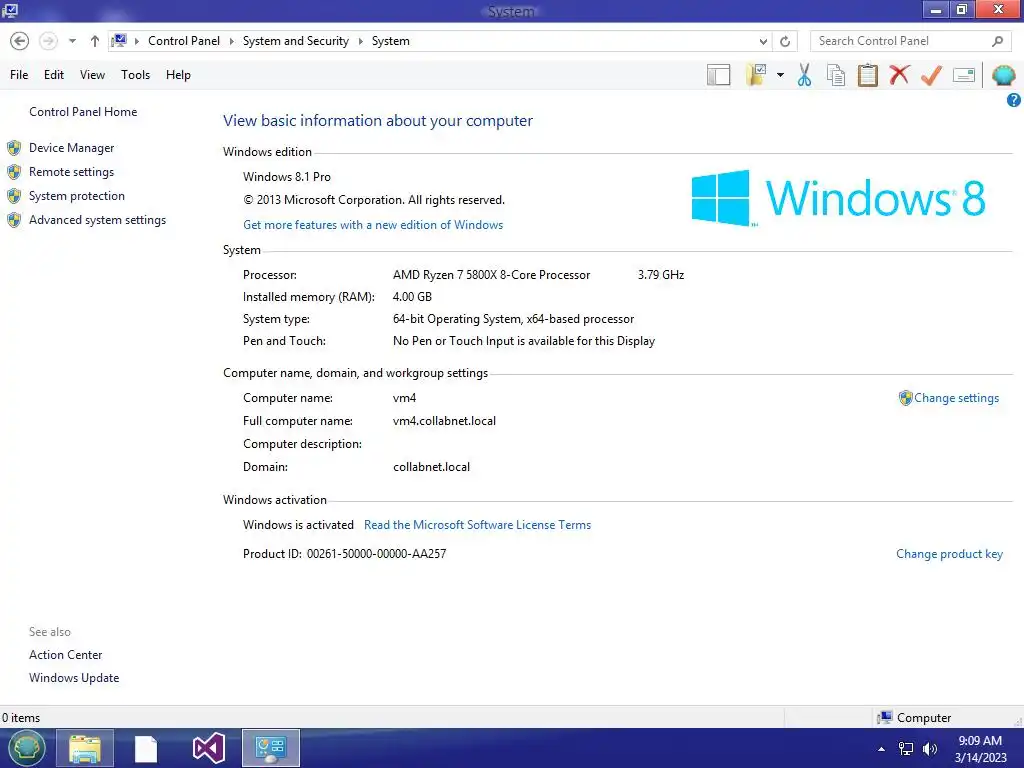This screenshot has width=1024, height=768.
Task: Open the address bar history dropdown
Action: coord(763,41)
